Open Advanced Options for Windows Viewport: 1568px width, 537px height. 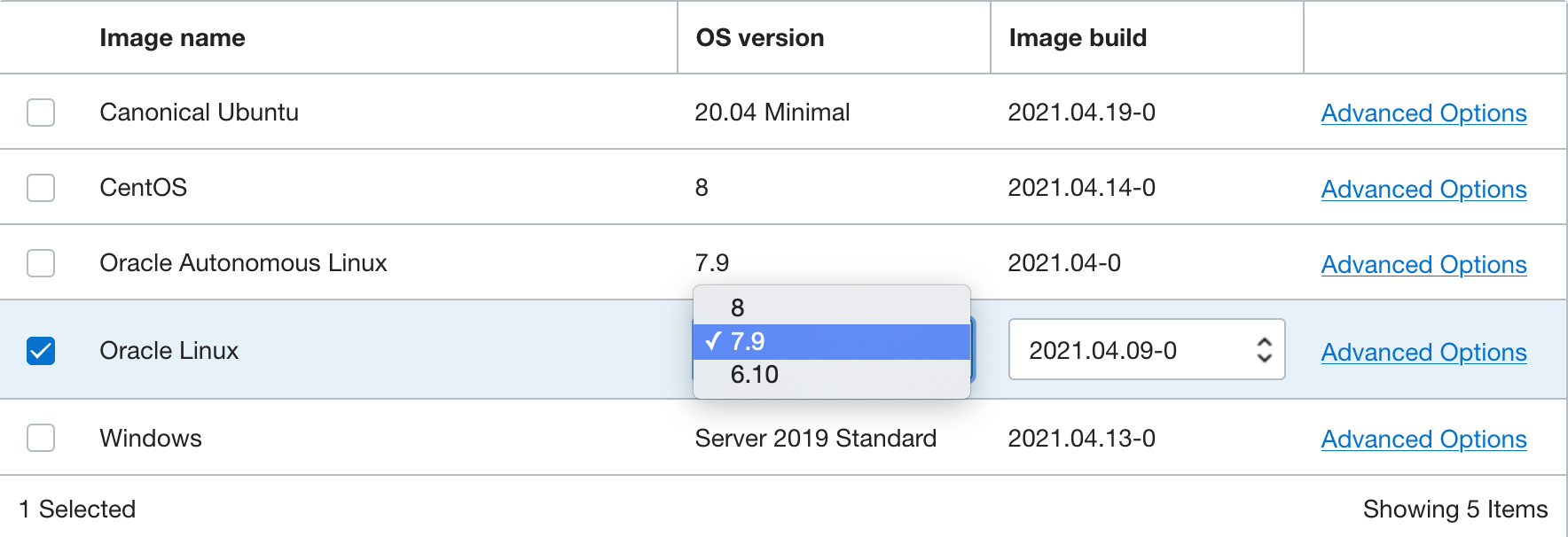click(1423, 440)
